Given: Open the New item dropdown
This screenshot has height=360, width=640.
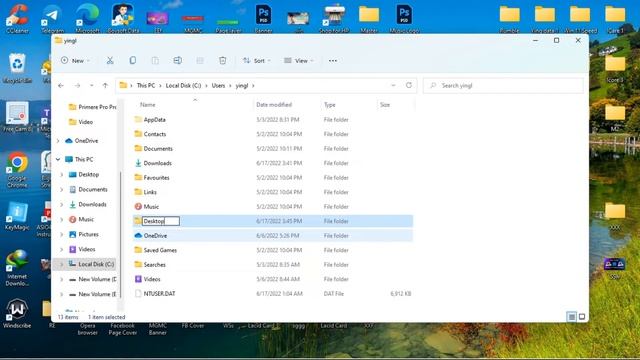Looking at the screenshot, I should (76, 60).
